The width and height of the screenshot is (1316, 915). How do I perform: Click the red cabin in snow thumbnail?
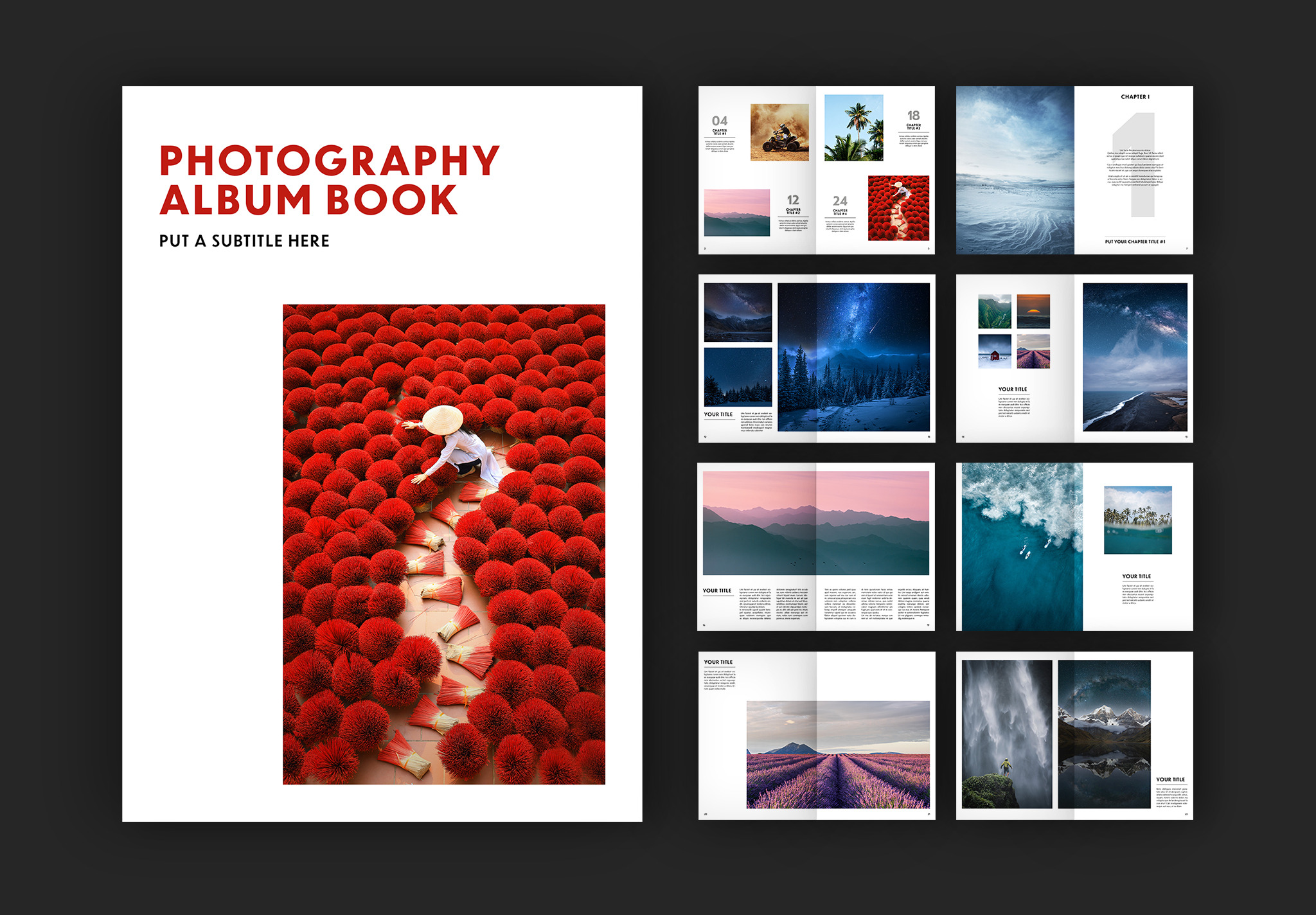point(994,351)
